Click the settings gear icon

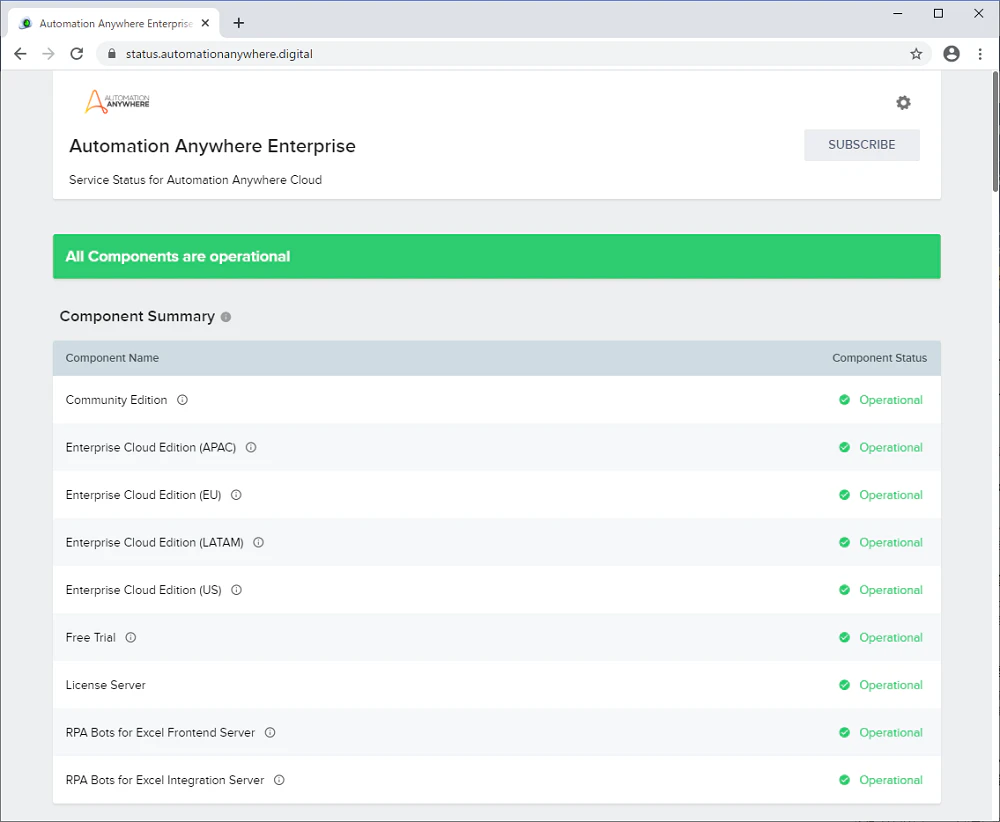(903, 103)
